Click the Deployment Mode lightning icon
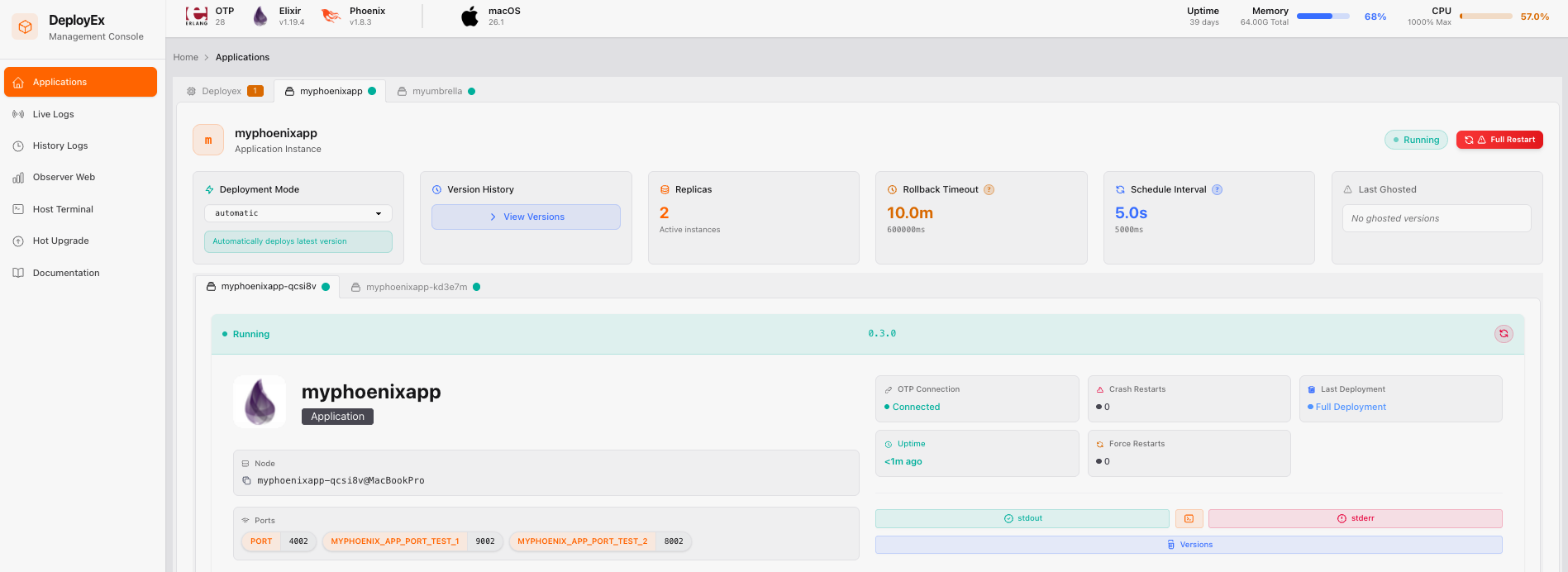This screenshot has width=1568, height=572. [209, 189]
